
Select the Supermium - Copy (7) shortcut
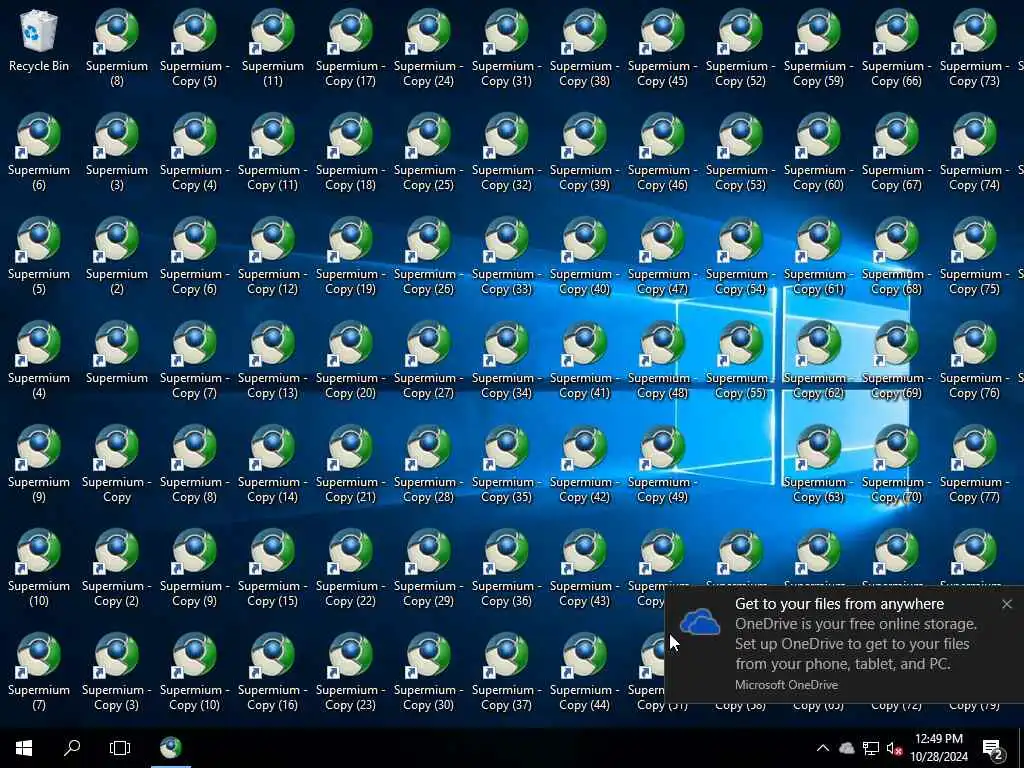tap(194, 360)
